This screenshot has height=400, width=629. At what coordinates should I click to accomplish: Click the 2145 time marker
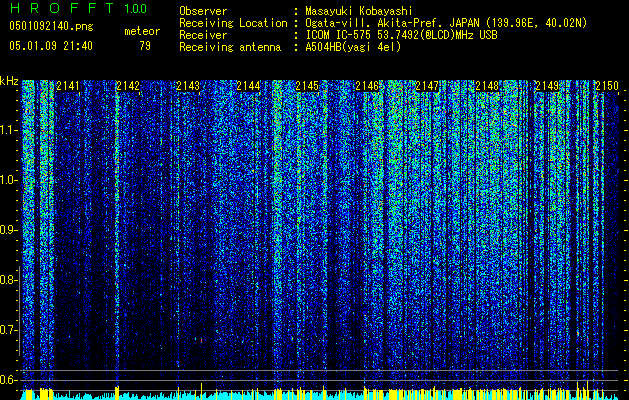[307, 86]
